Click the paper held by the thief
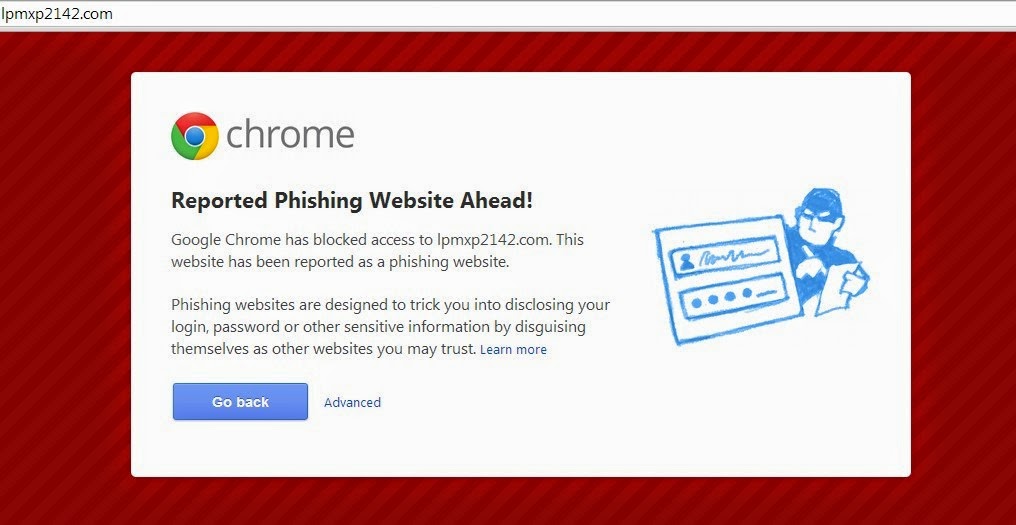Image resolution: width=1016 pixels, height=525 pixels. click(842, 286)
